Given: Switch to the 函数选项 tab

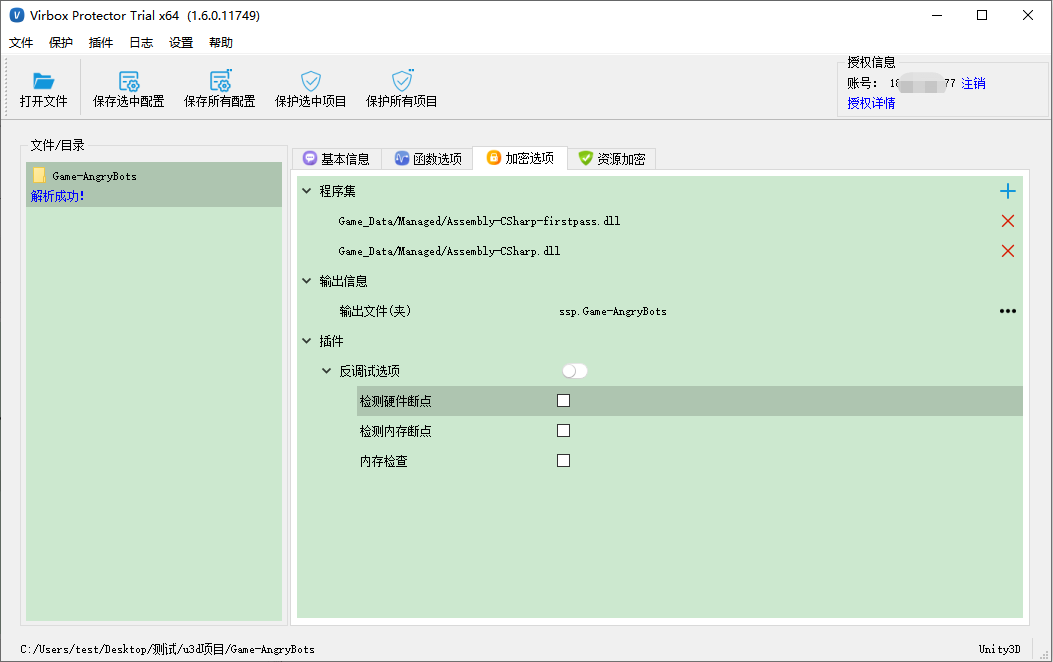Looking at the screenshot, I should (428, 158).
